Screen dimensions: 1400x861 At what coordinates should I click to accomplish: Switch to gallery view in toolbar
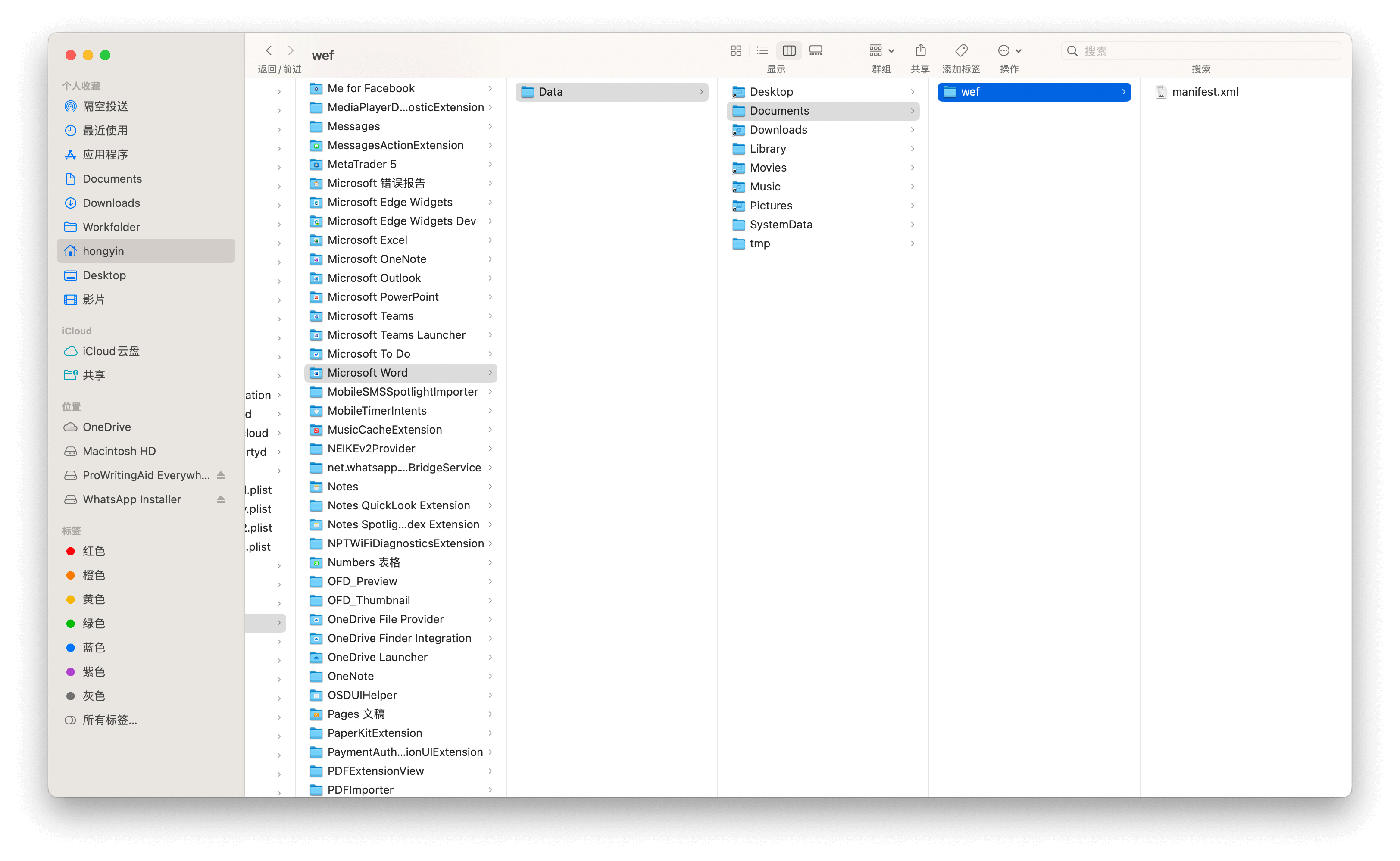click(x=816, y=51)
